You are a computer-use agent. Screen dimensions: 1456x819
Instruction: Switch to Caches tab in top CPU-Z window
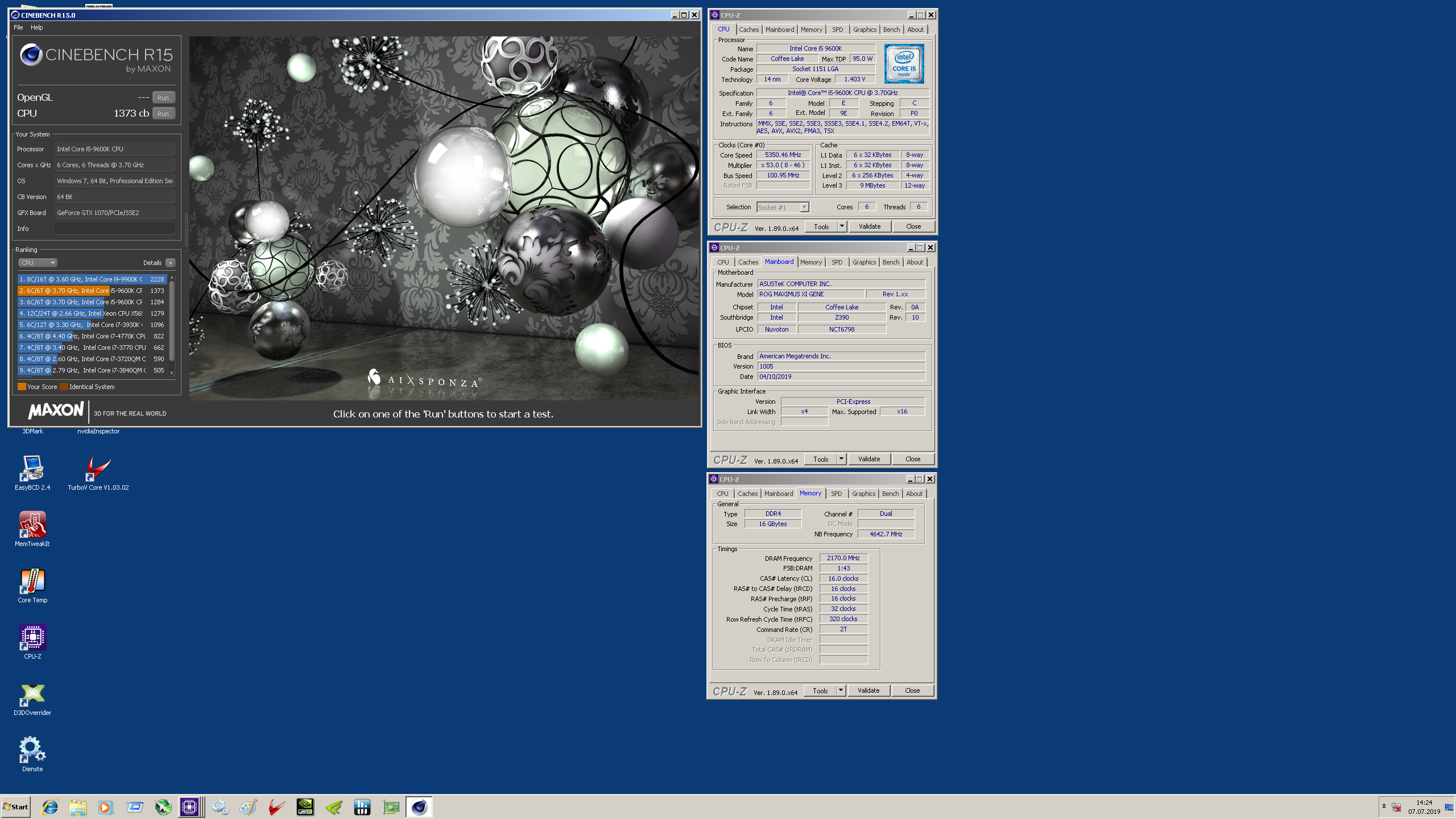point(748,30)
